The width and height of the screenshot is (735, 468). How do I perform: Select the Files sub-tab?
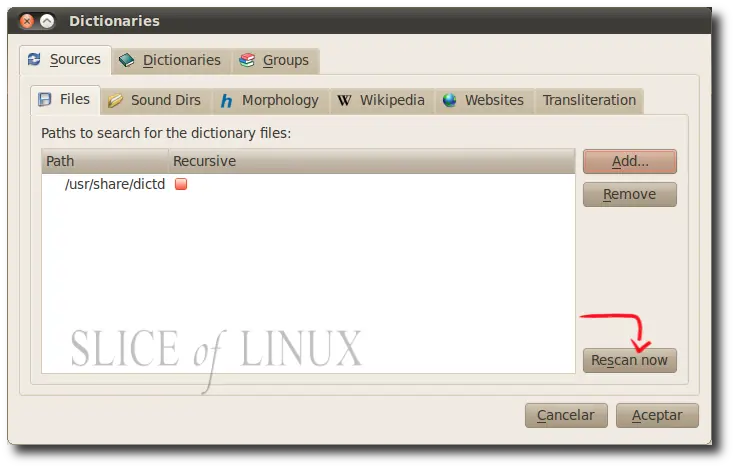point(65,100)
